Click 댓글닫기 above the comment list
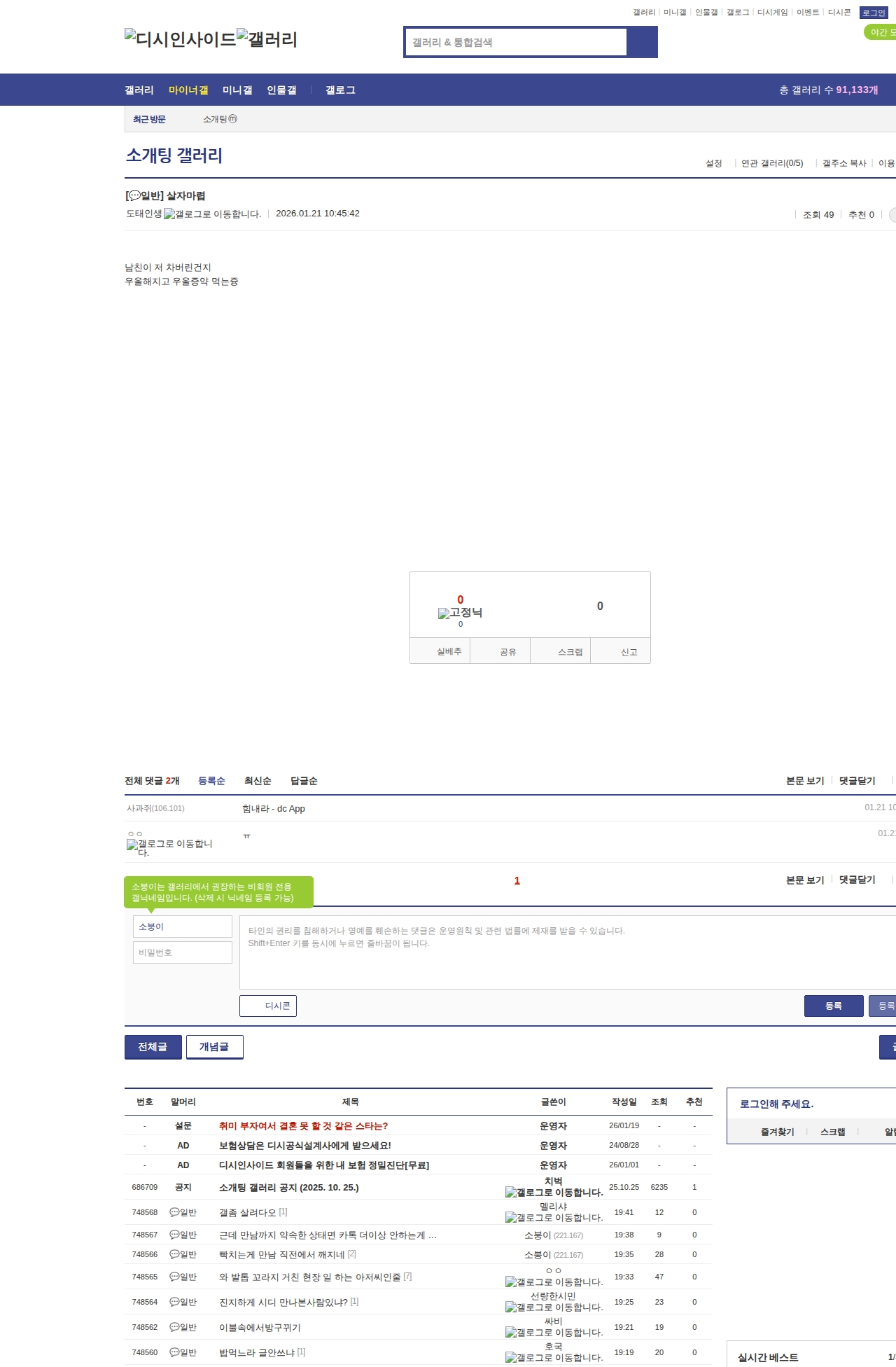 857,781
